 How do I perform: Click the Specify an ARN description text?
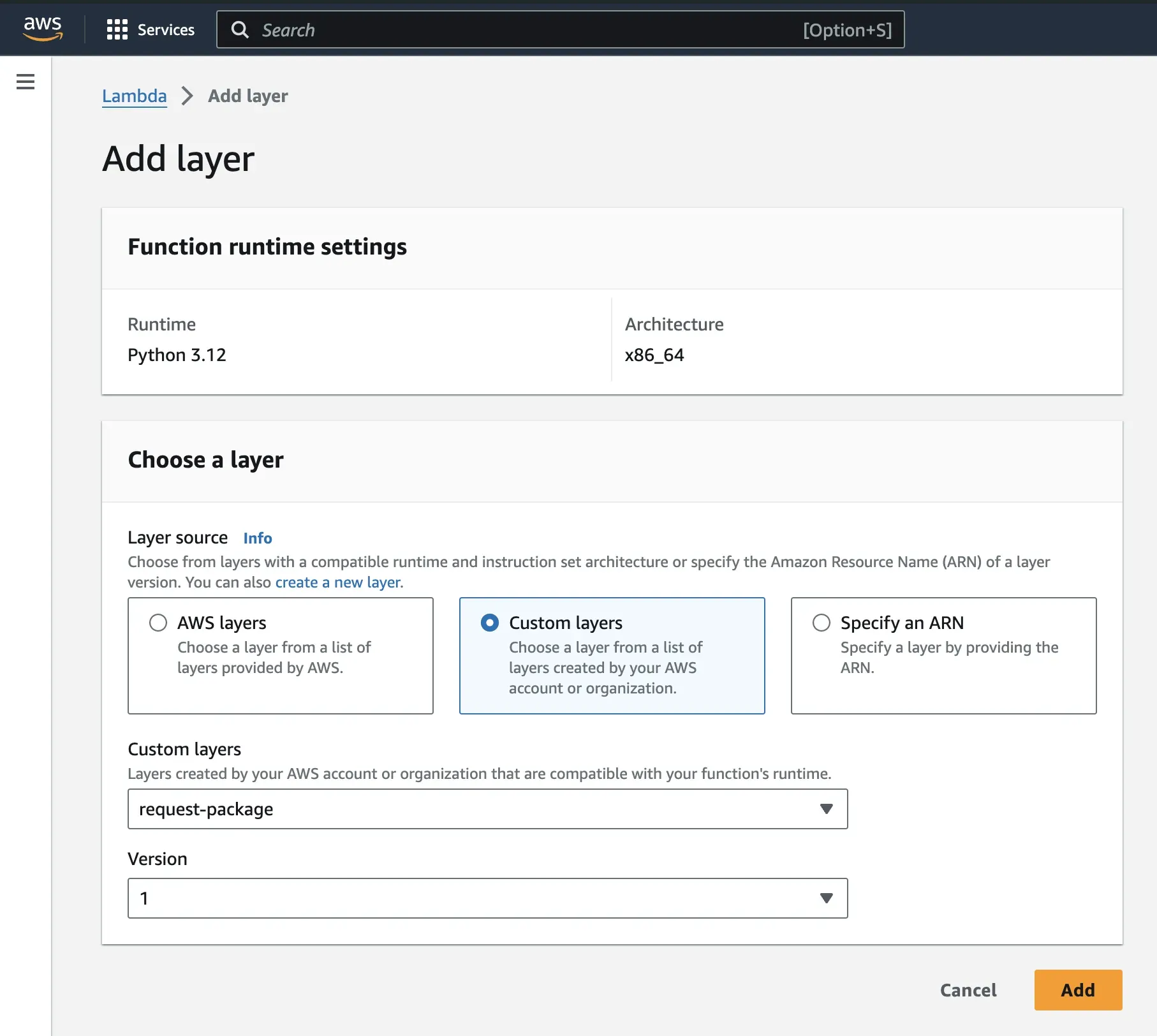(949, 657)
